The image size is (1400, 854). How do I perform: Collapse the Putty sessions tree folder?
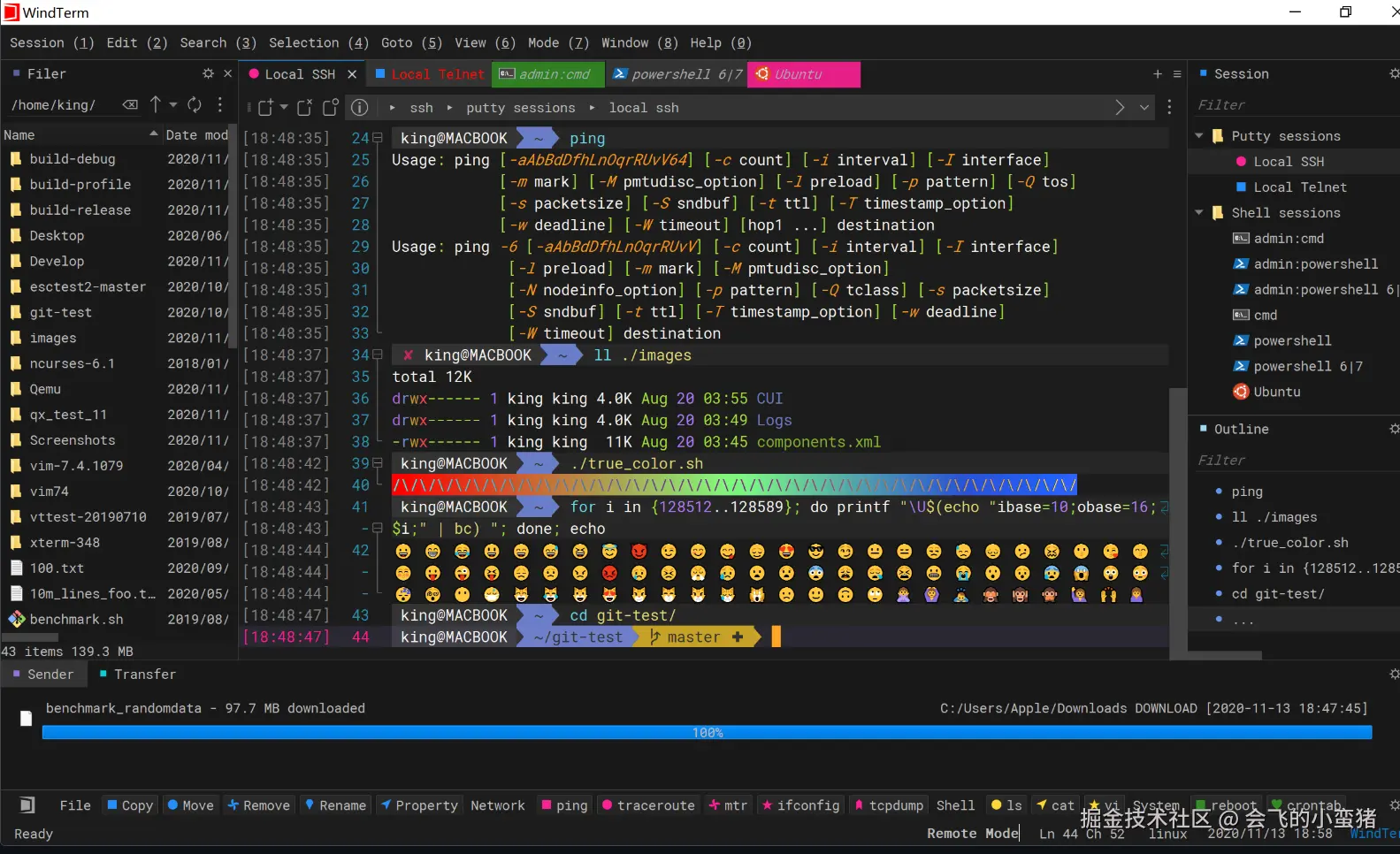1199,136
